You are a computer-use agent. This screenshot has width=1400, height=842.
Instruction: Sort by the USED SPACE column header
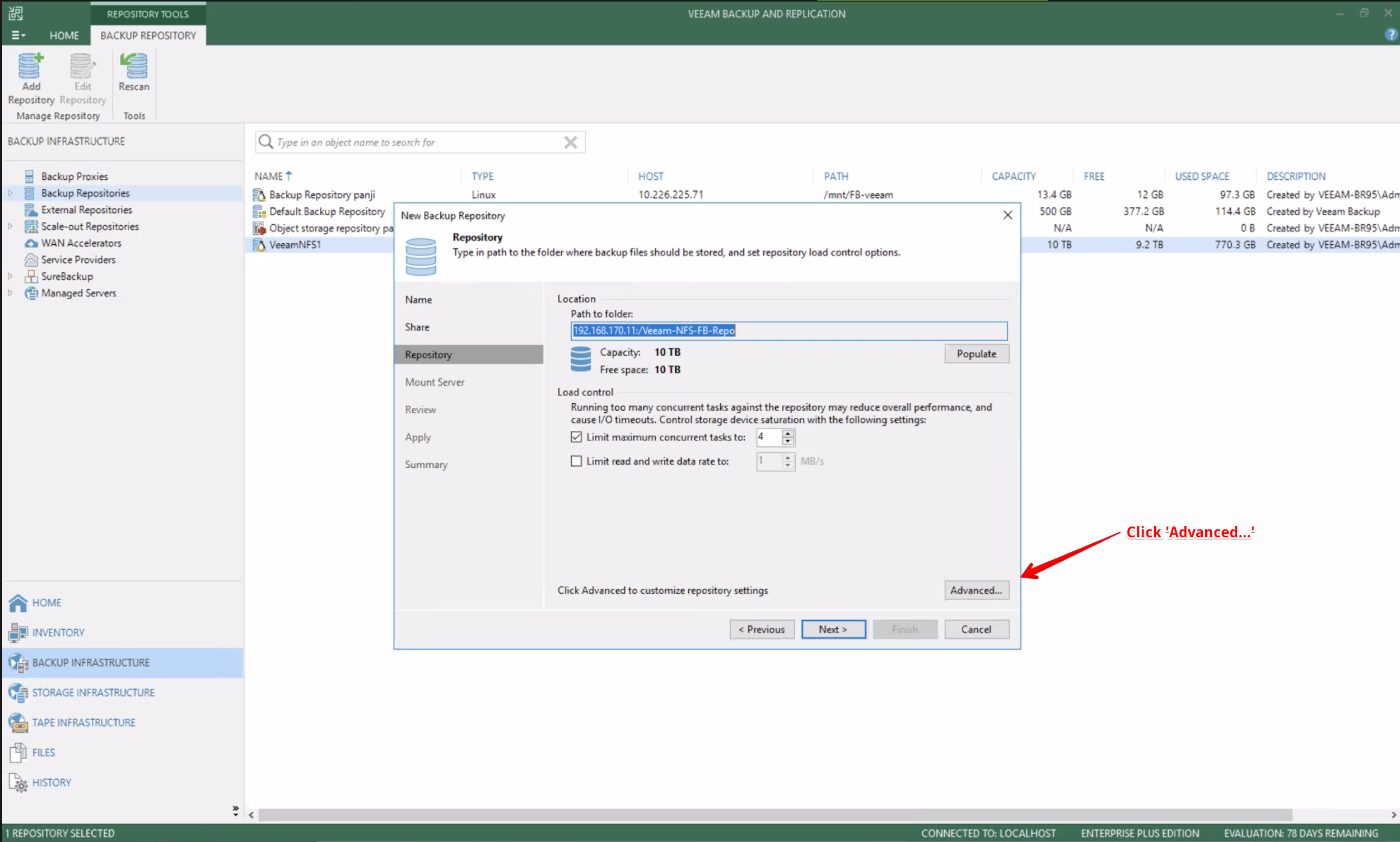(x=1202, y=176)
